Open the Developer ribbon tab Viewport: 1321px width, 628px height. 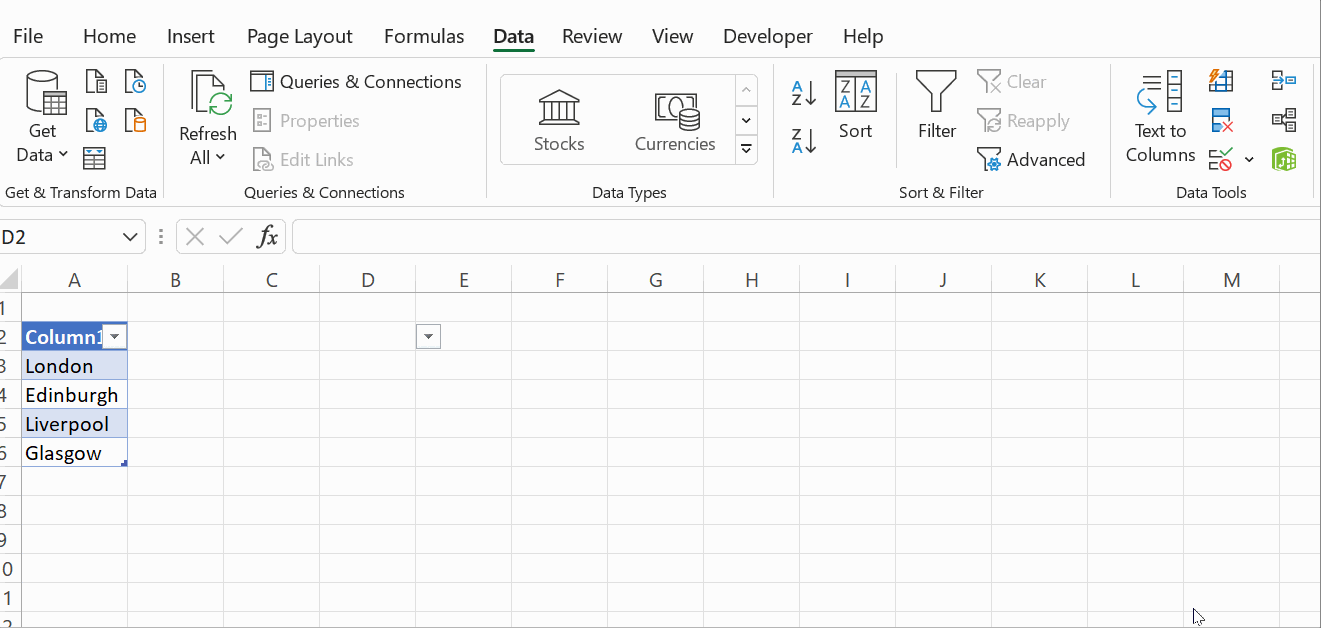pyautogui.click(x=767, y=36)
